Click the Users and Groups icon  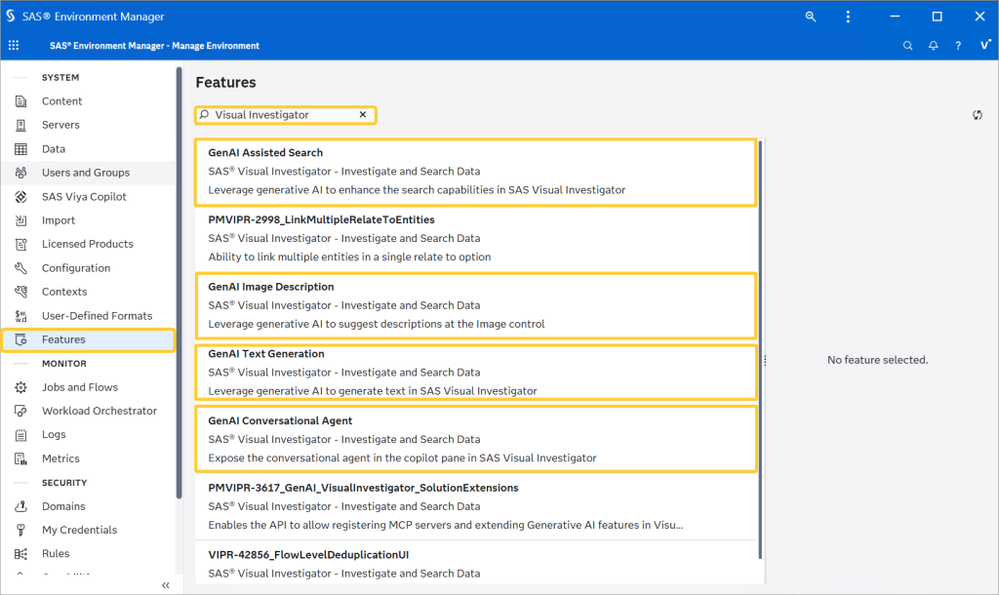pyautogui.click(x=21, y=173)
